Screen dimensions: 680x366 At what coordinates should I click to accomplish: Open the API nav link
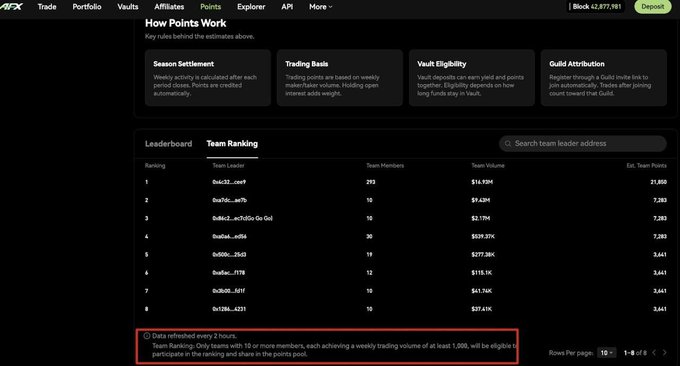(x=287, y=7)
